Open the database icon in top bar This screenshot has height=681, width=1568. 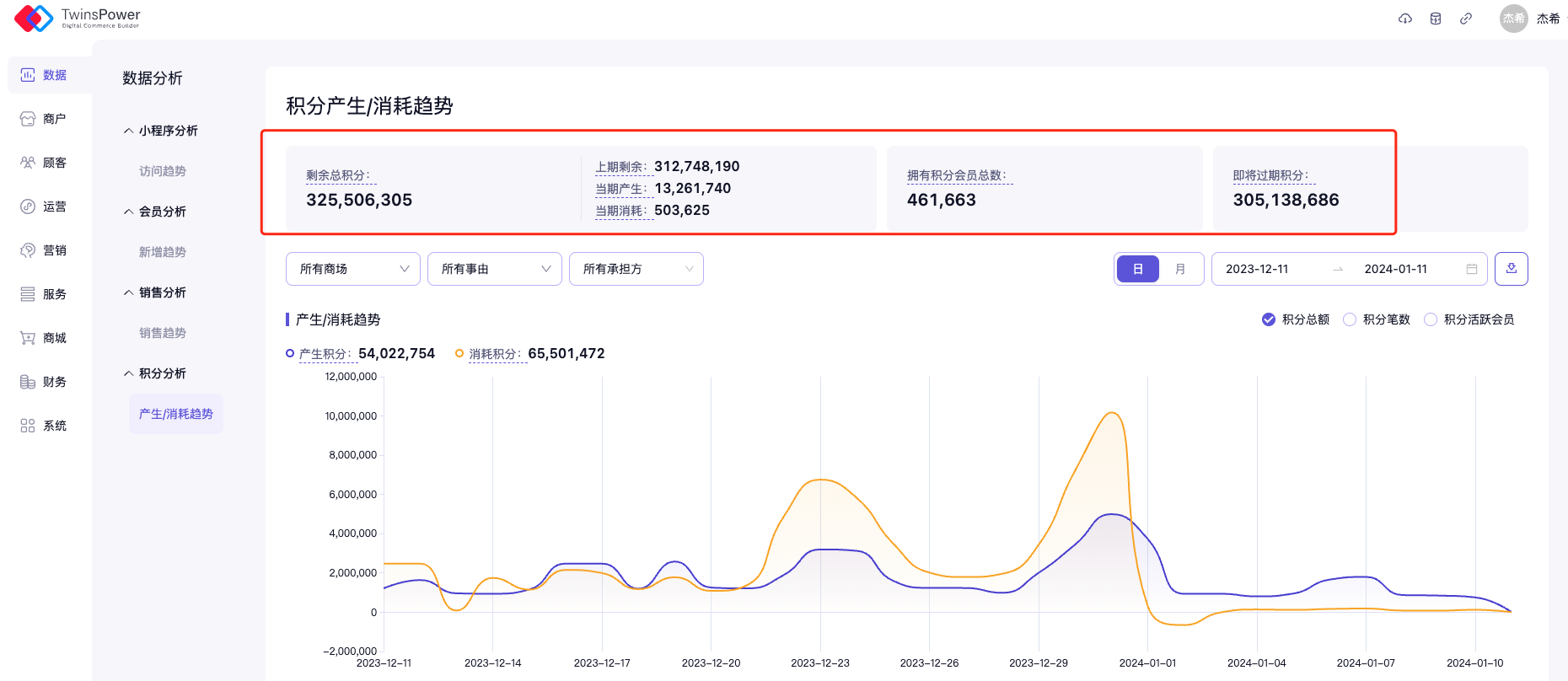click(x=1436, y=19)
